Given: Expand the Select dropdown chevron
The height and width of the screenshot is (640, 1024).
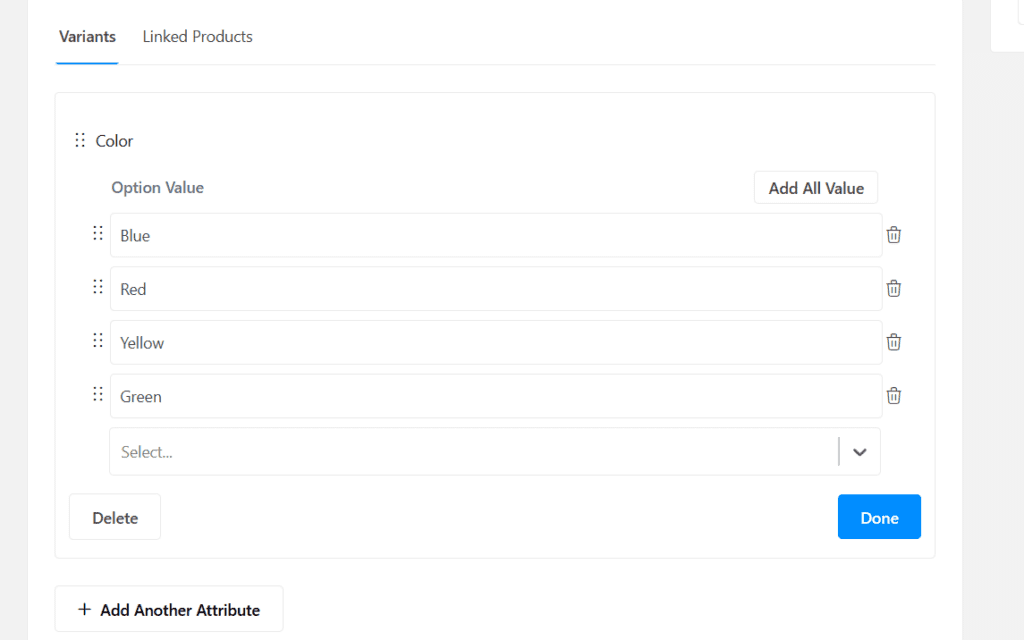Looking at the screenshot, I should (859, 452).
